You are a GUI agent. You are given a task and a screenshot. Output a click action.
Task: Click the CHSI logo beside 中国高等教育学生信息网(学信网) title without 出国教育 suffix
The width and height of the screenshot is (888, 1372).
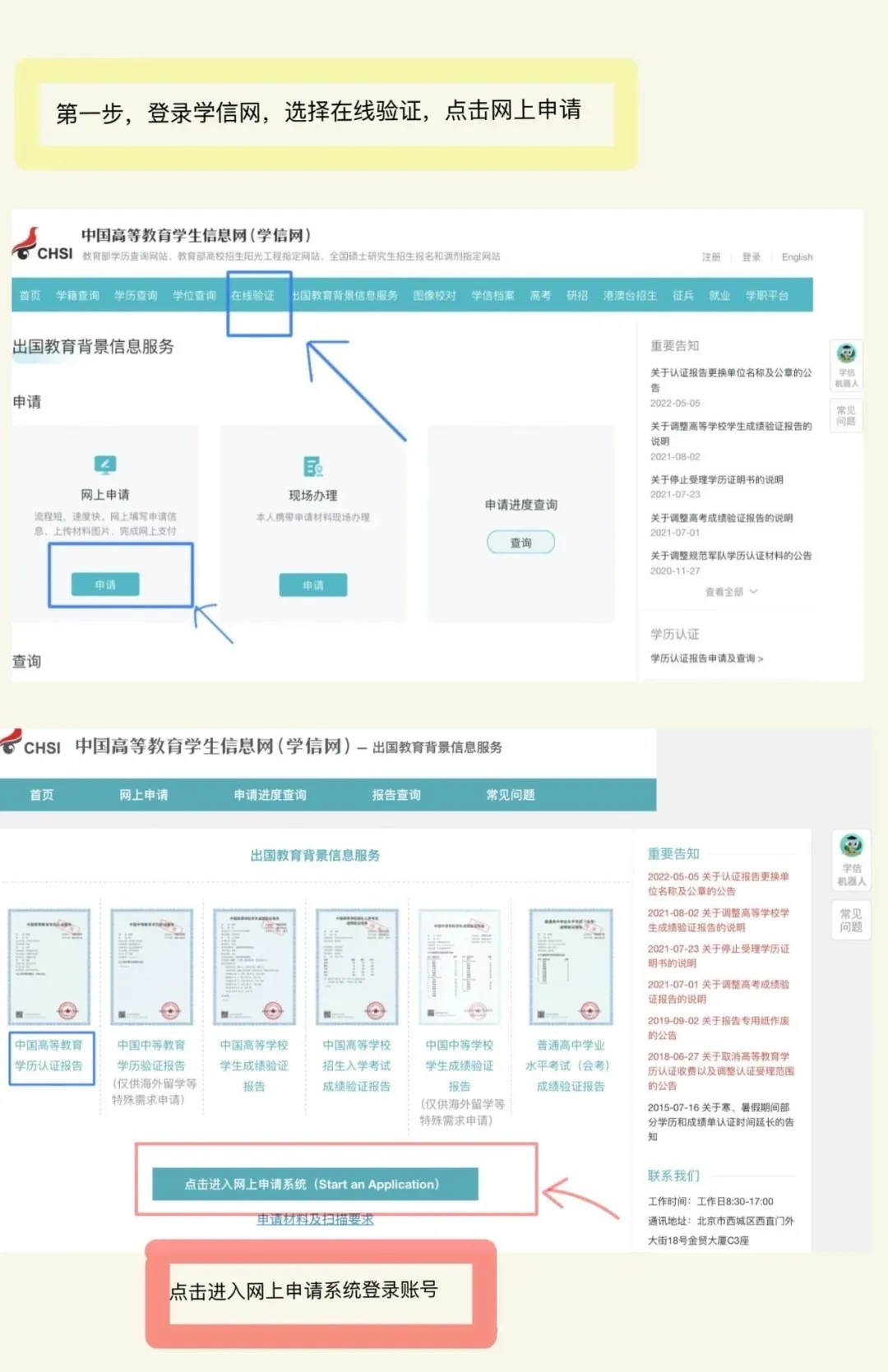[x=43, y=245]
